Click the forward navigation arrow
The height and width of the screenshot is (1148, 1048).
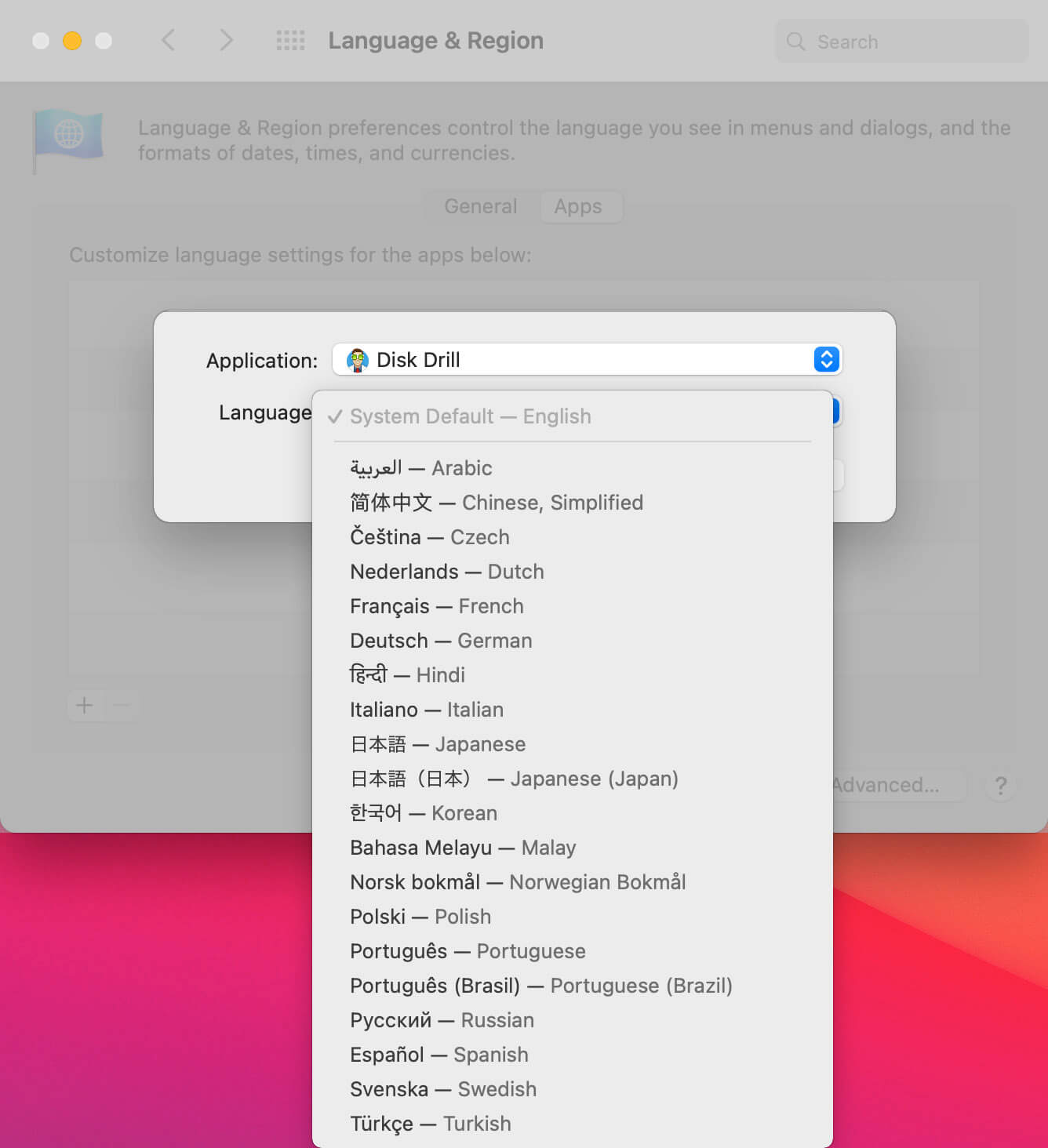[226, 40]
